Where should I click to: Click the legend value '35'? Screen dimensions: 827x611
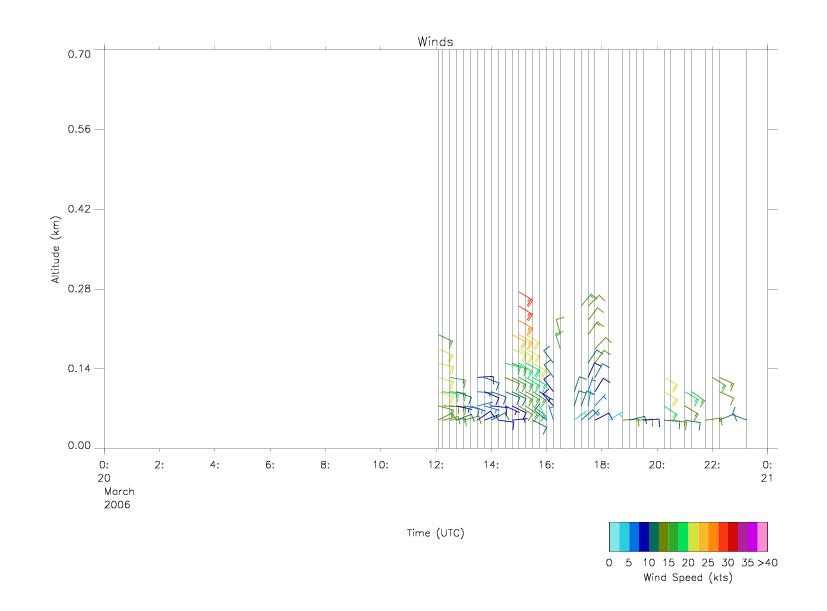tap(747, 562)
